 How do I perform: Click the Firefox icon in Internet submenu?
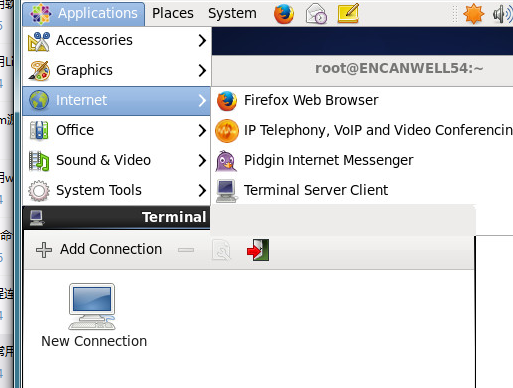[227, 101]
